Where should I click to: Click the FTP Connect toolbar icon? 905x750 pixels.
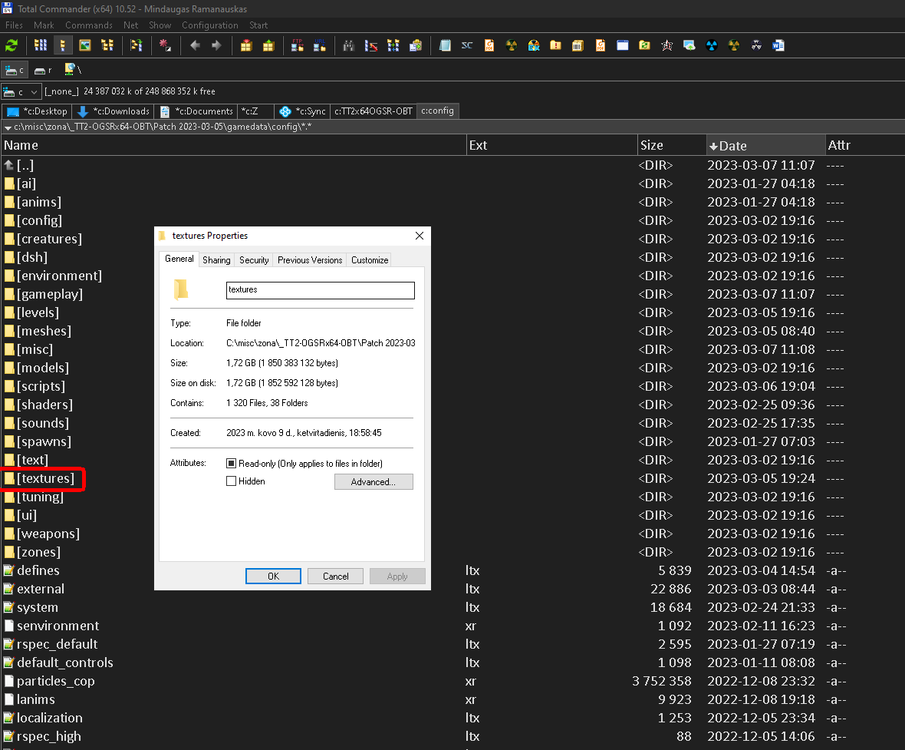297,46
